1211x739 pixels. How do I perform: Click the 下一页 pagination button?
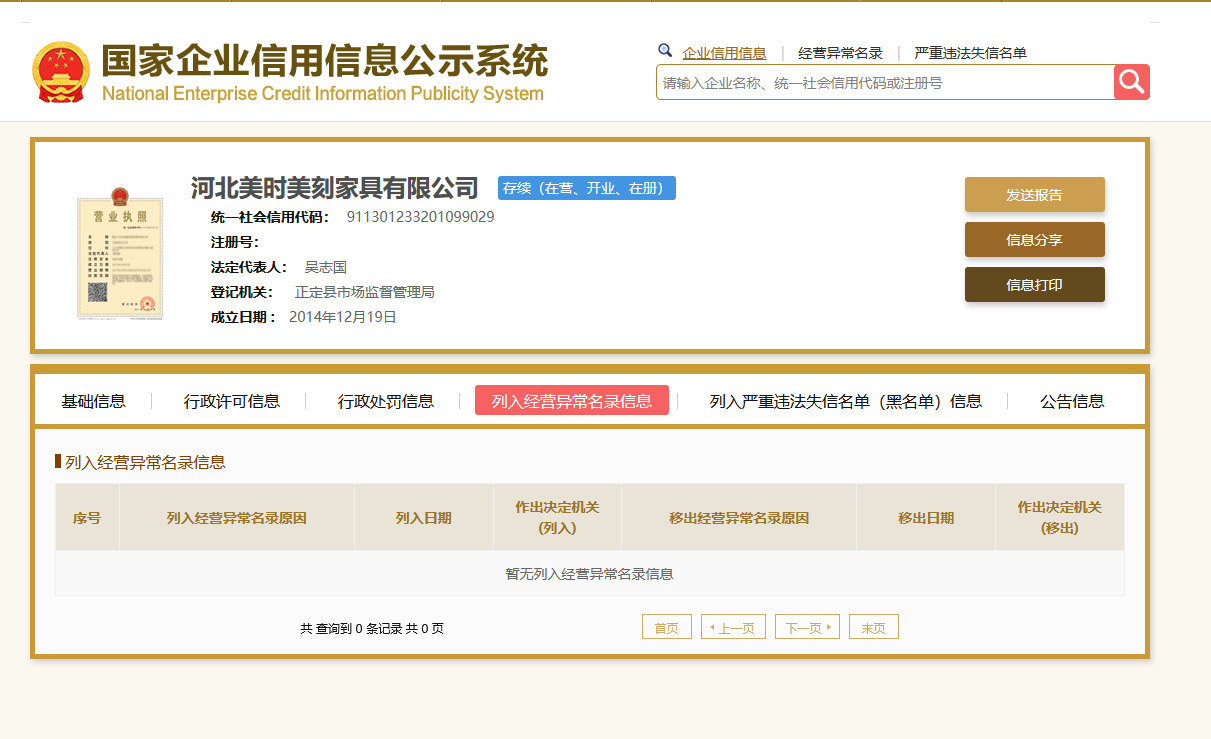click(x=807, y=627)
